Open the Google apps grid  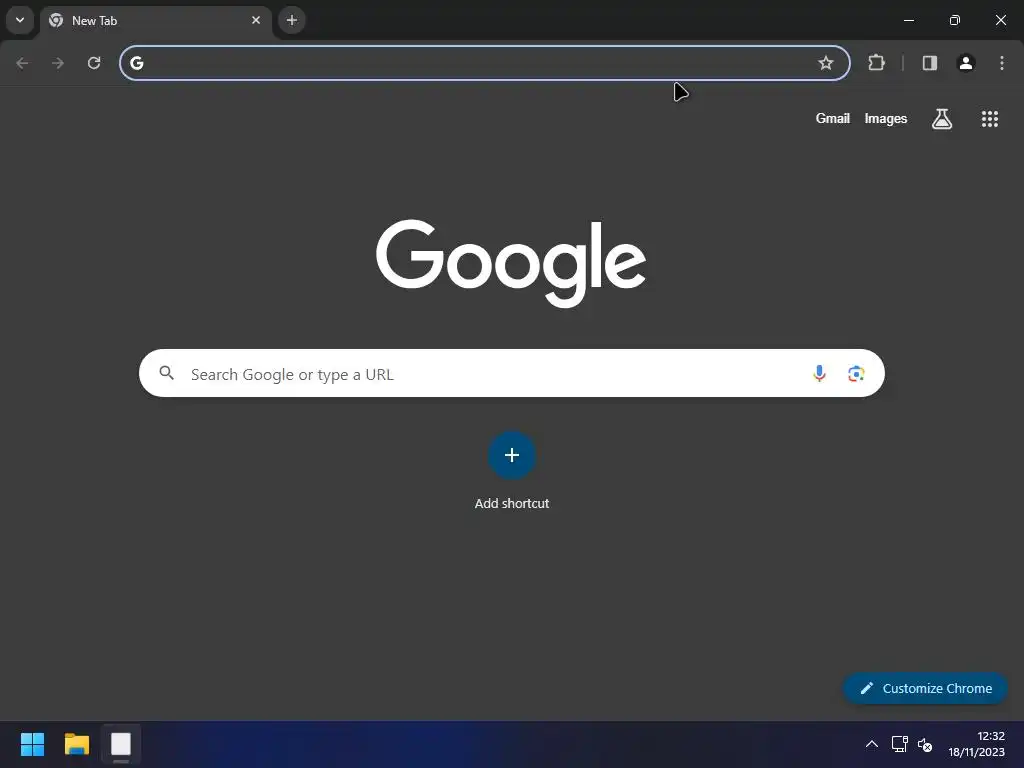click(989, 119)
